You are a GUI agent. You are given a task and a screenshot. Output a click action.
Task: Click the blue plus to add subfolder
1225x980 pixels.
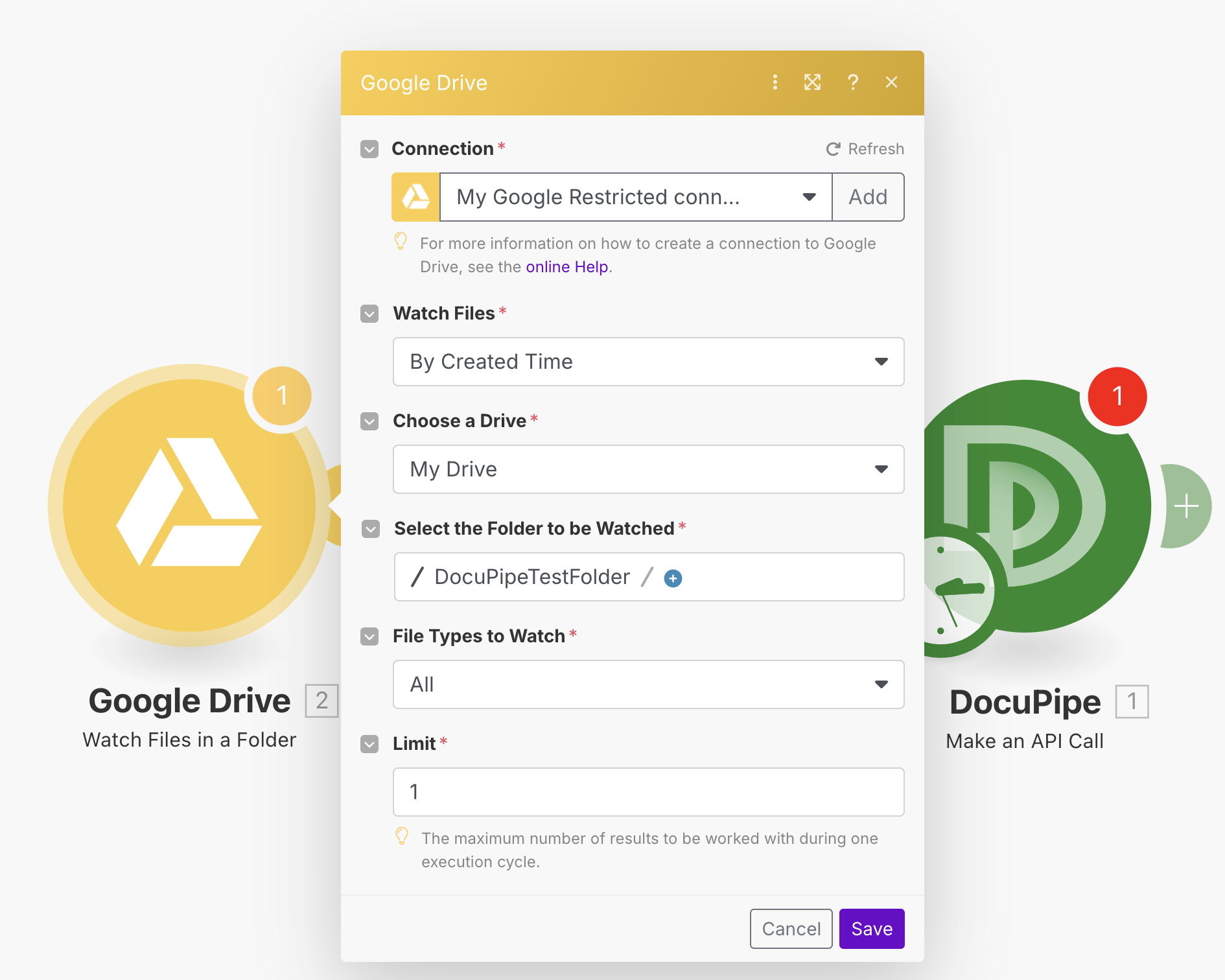pyautogui.click(x=673, y=578)
